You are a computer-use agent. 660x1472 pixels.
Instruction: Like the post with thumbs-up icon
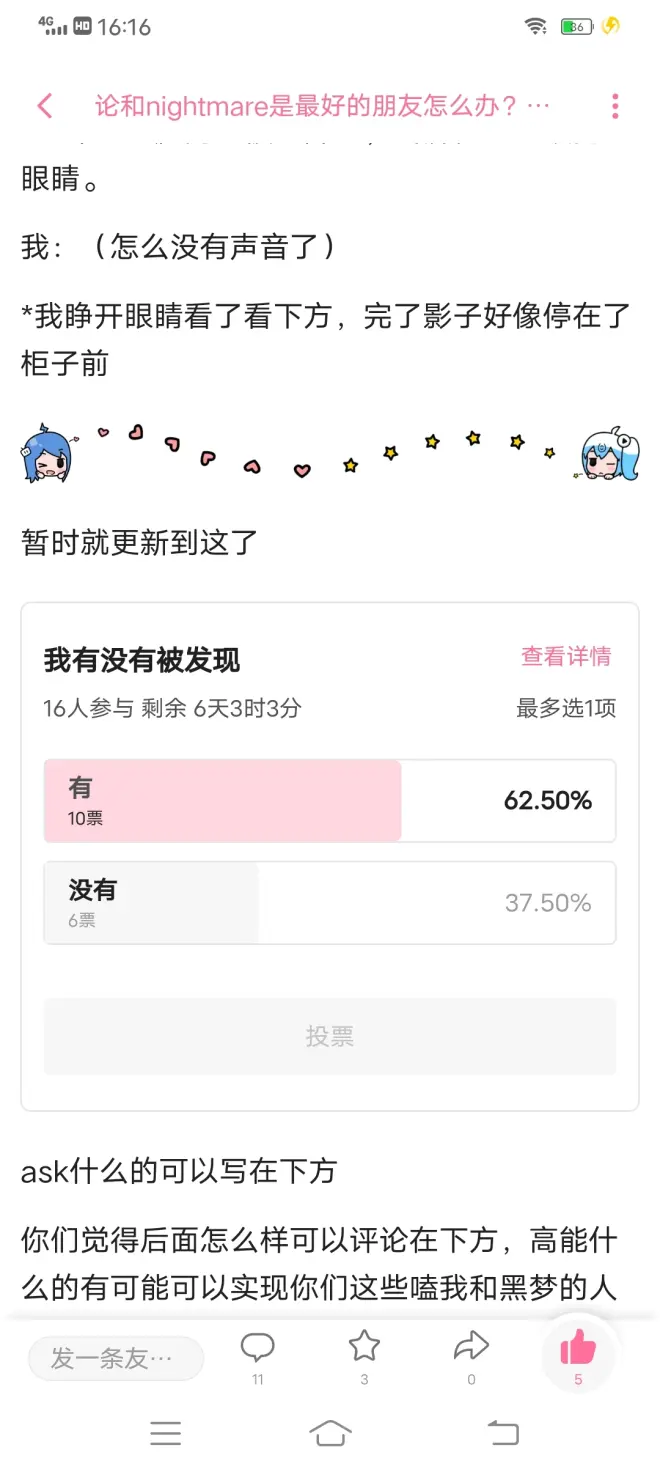(x=578, y=1349)
